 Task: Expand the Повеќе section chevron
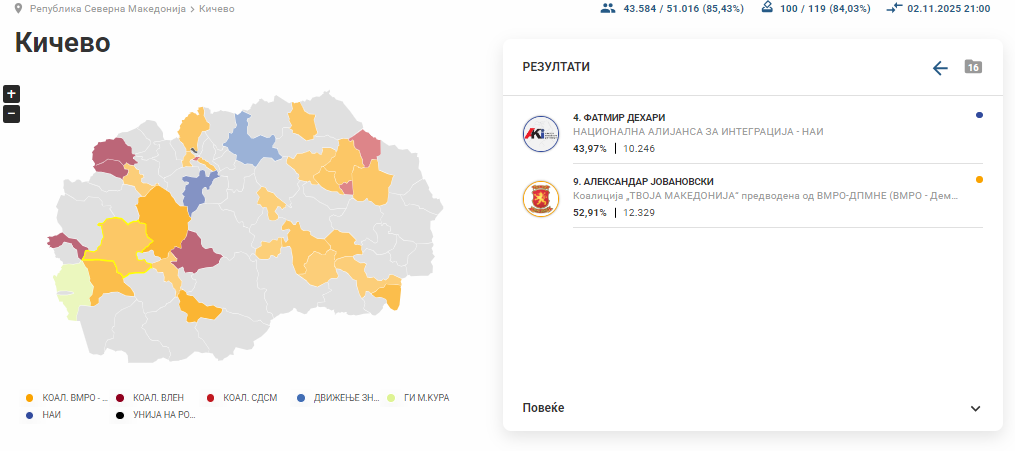point(976,408)
